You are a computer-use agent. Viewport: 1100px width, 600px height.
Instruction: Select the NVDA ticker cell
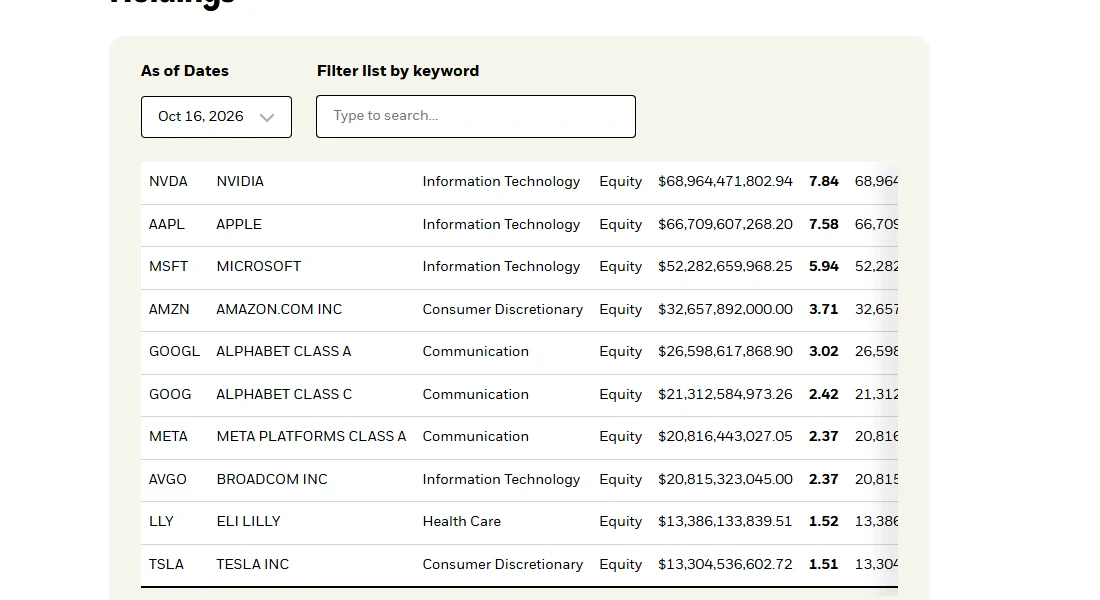(x=168, y=182)
